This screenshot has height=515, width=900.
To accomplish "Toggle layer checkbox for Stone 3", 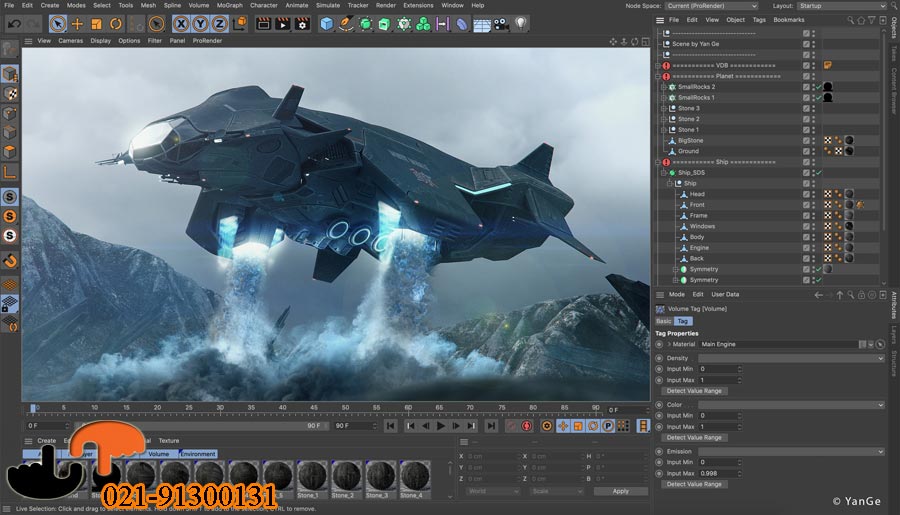I will (806, 108).
